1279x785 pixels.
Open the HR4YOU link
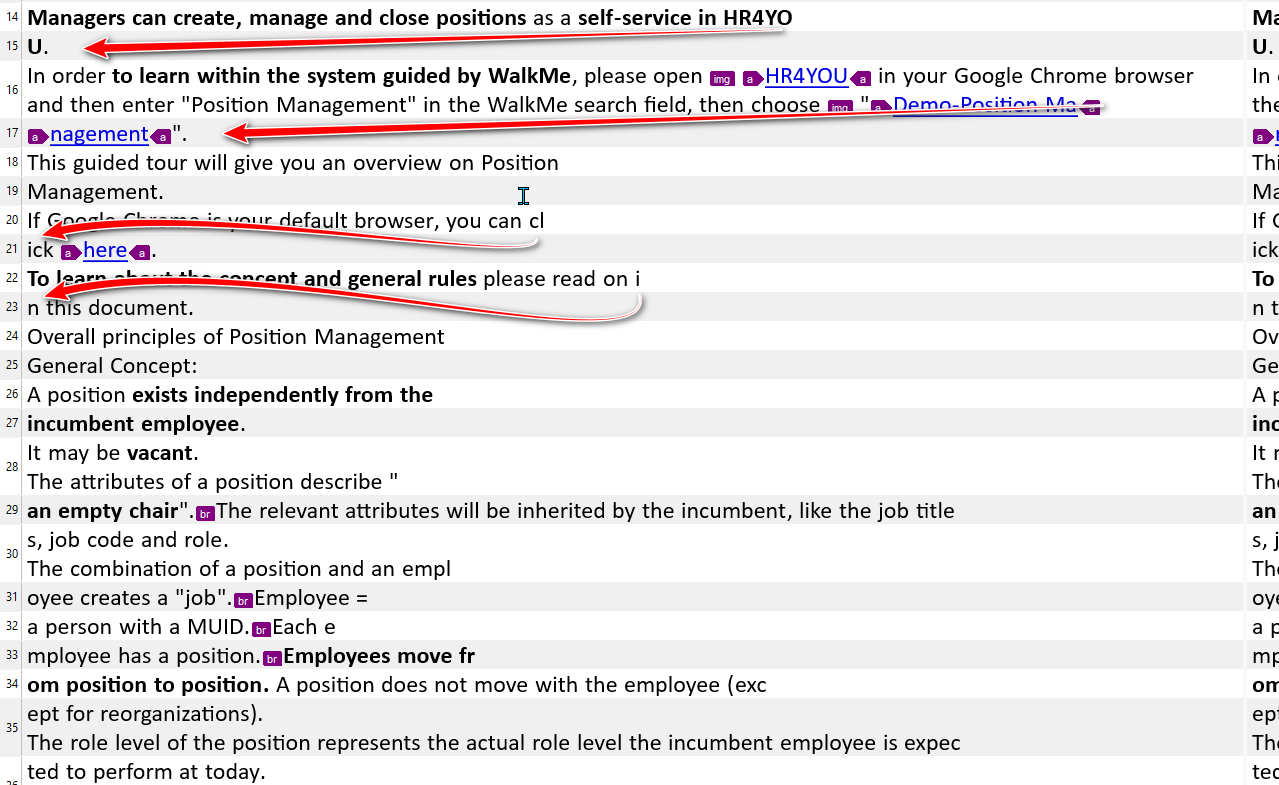pos(806,77)
